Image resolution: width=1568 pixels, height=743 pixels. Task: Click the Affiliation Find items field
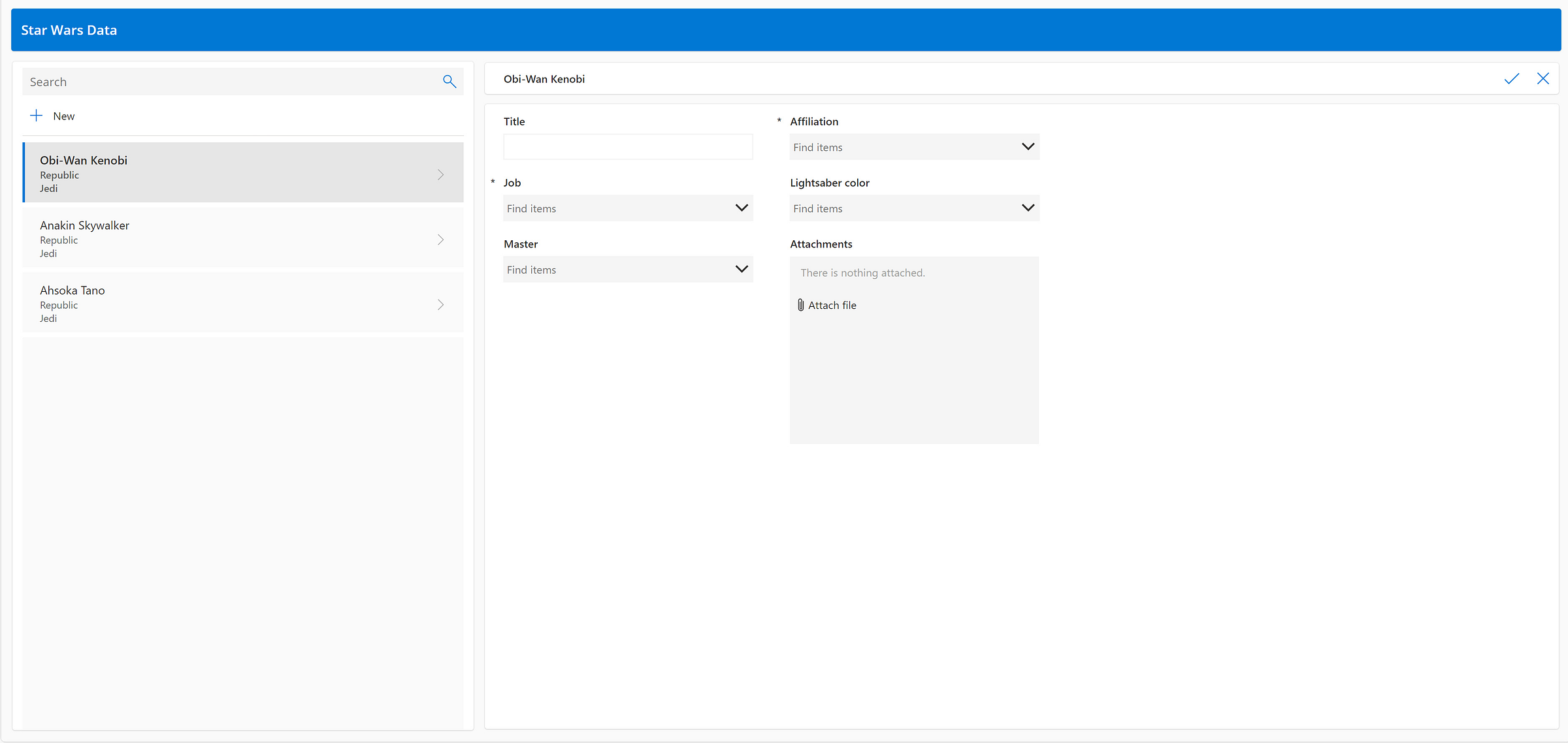(x=914, y=147)
